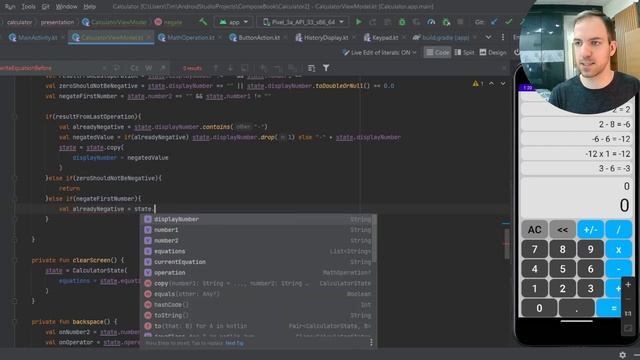This screenshot has height=360, width=640.
Task: Click the close X of the search bar
Action: (x=504, y=68)
